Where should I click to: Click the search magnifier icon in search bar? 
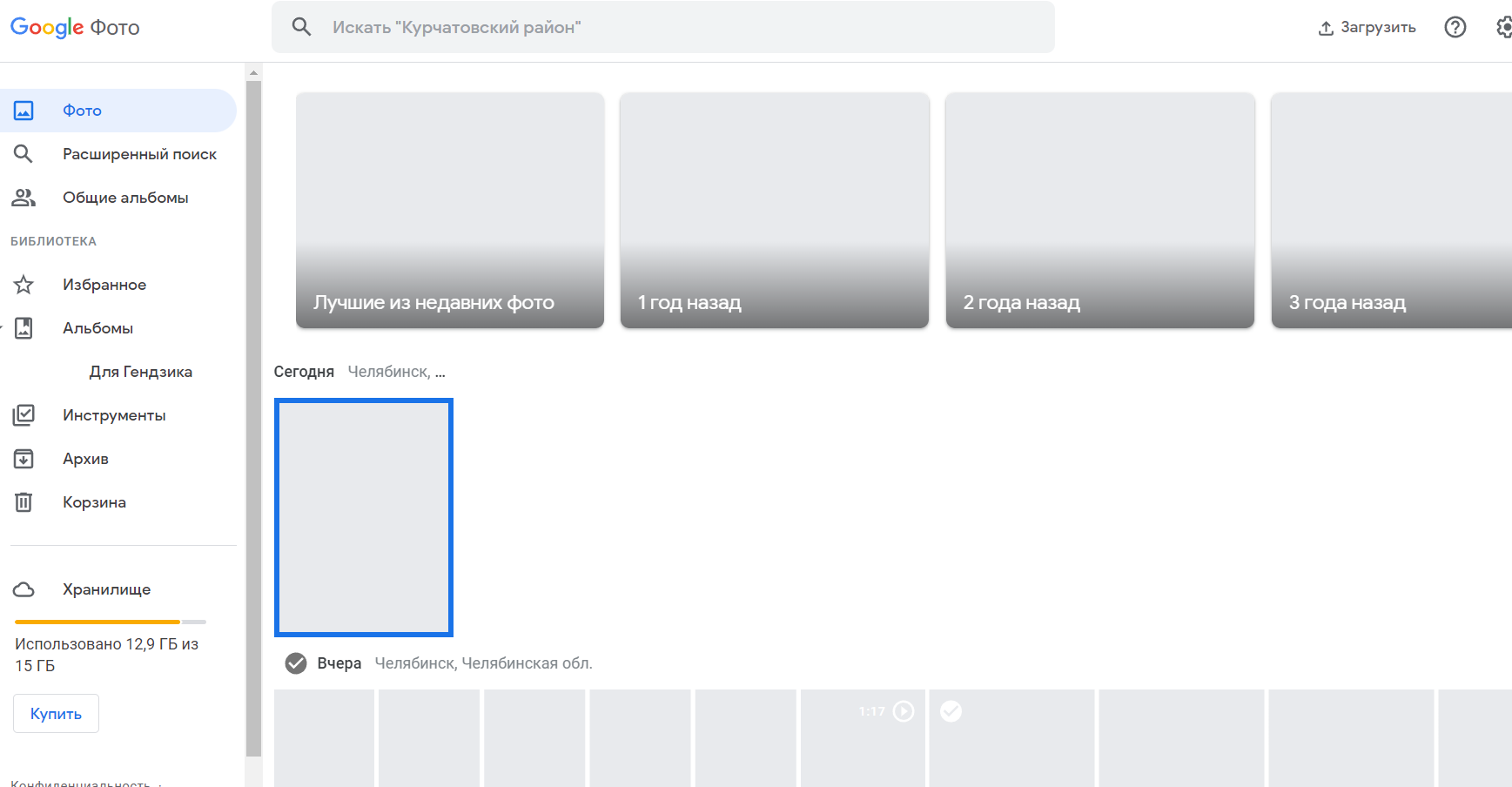point(301,27)
